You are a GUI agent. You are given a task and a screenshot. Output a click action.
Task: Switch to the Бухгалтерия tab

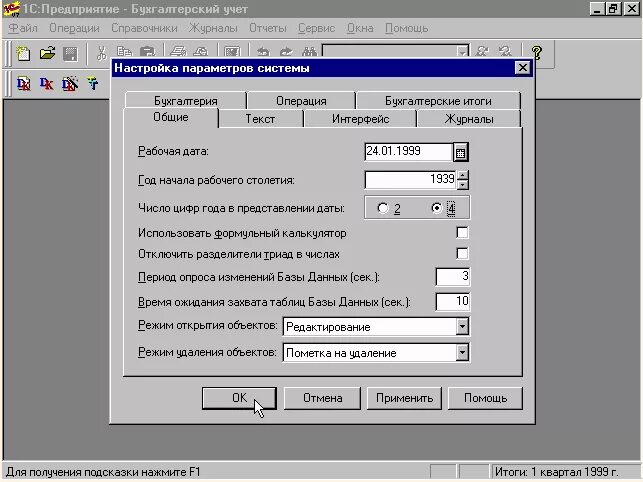click(x=186, y=101)
